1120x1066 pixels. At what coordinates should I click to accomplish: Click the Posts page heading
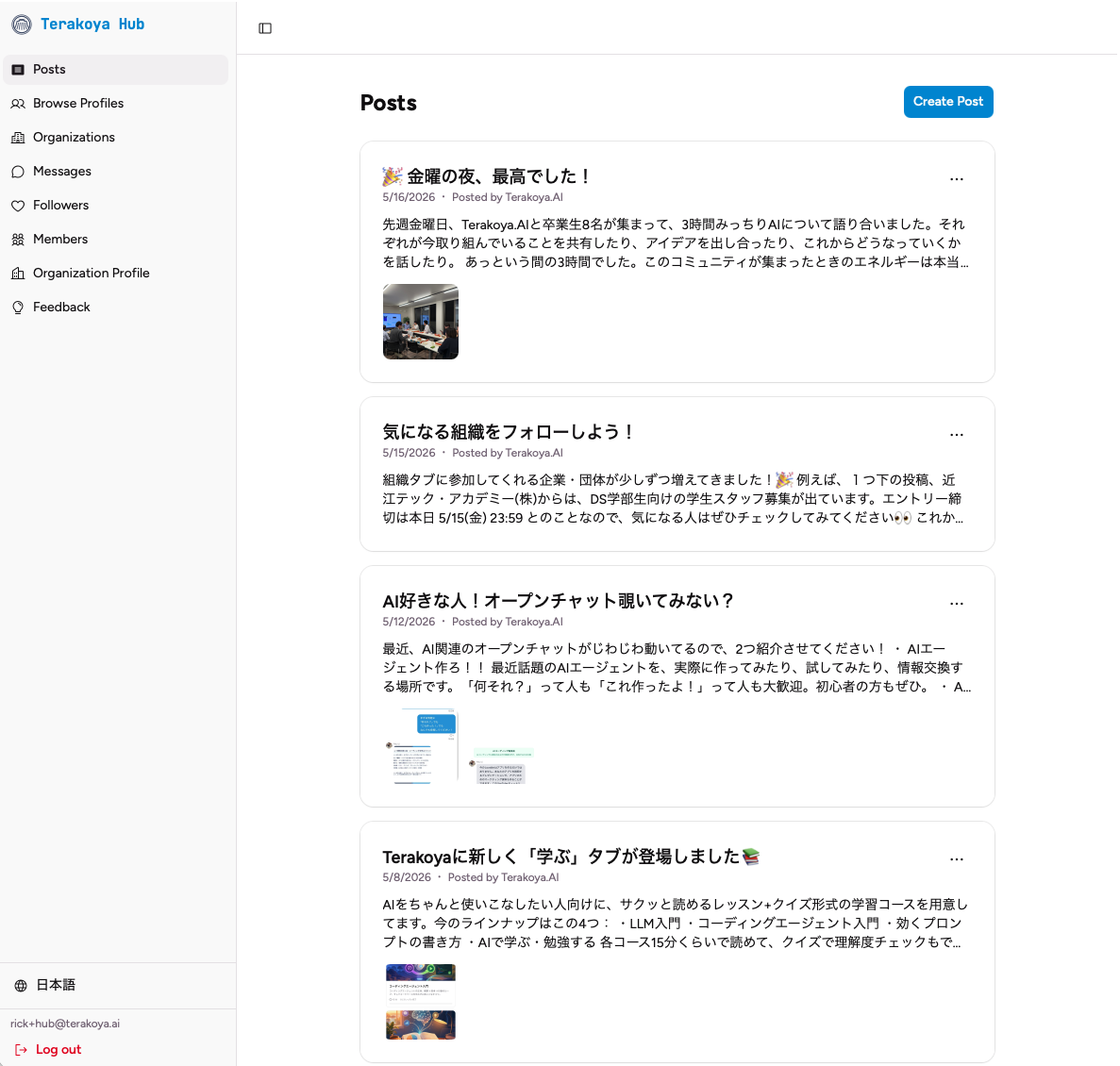click(x=389, y=104)
